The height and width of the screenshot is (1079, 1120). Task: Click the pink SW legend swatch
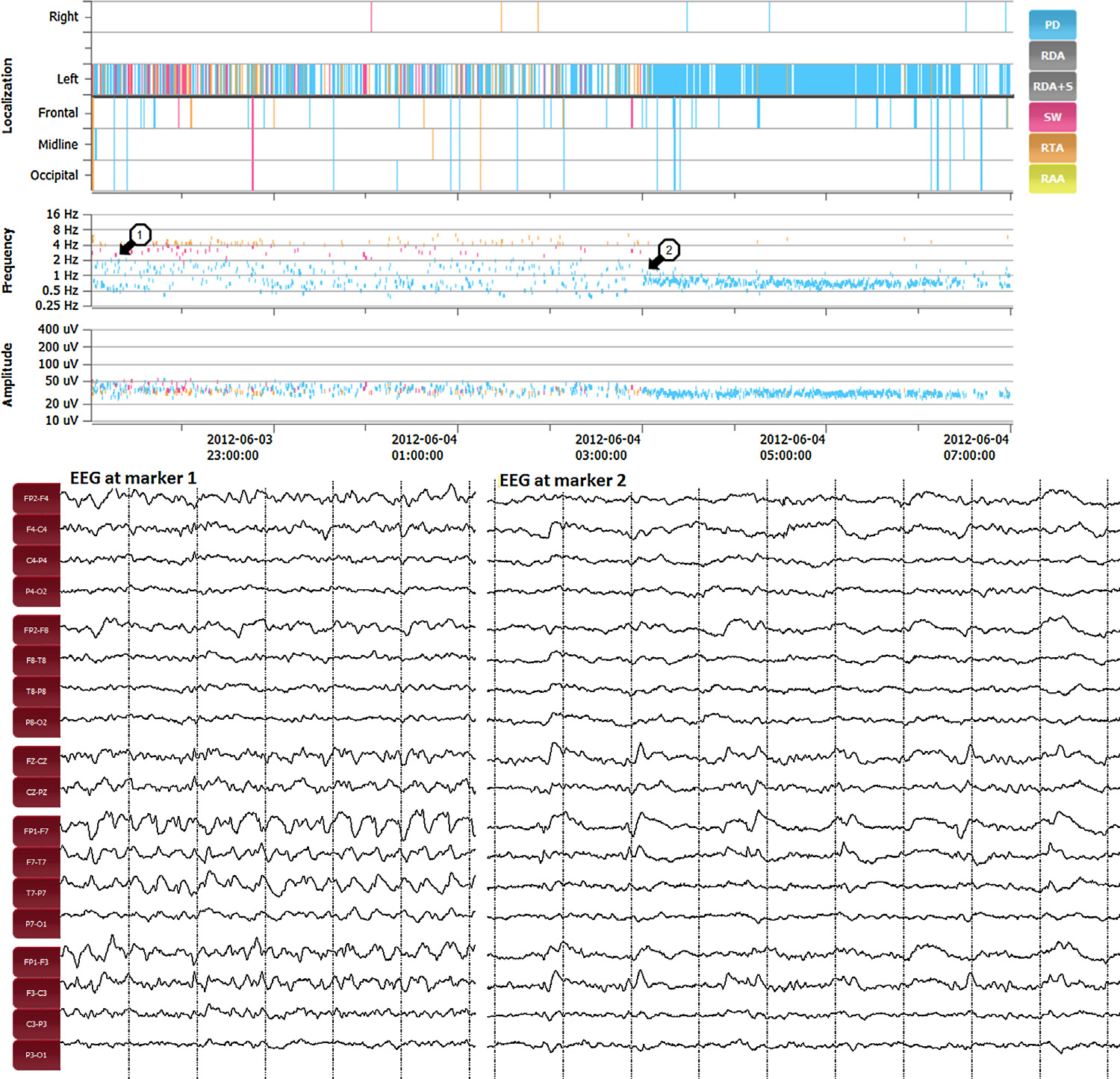(1052, 117)
